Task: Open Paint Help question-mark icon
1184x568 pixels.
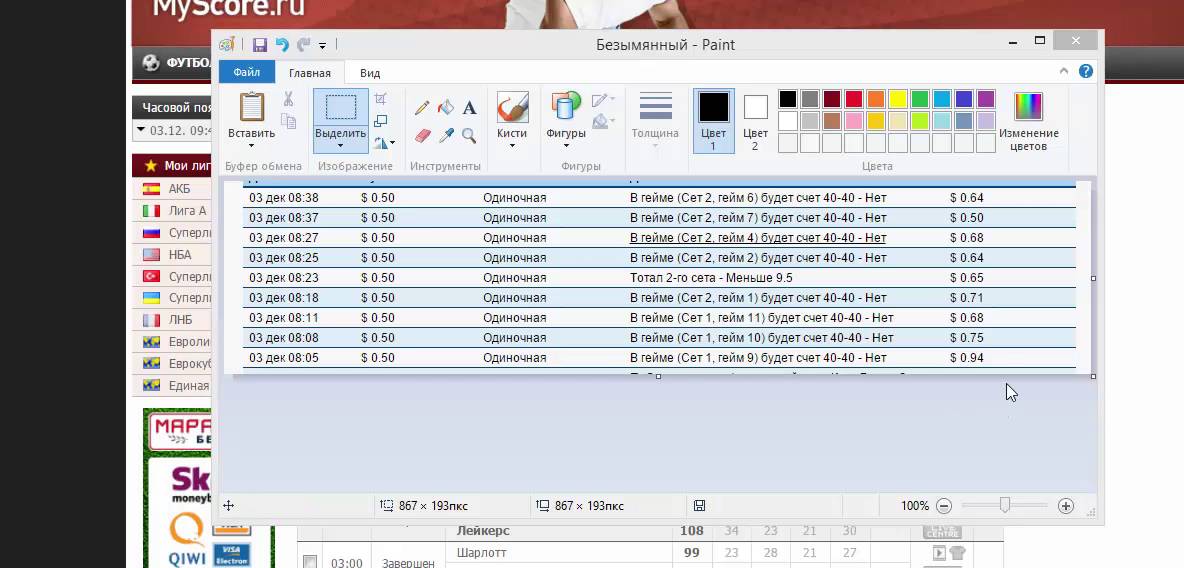Action: (x=1086, y=72)
